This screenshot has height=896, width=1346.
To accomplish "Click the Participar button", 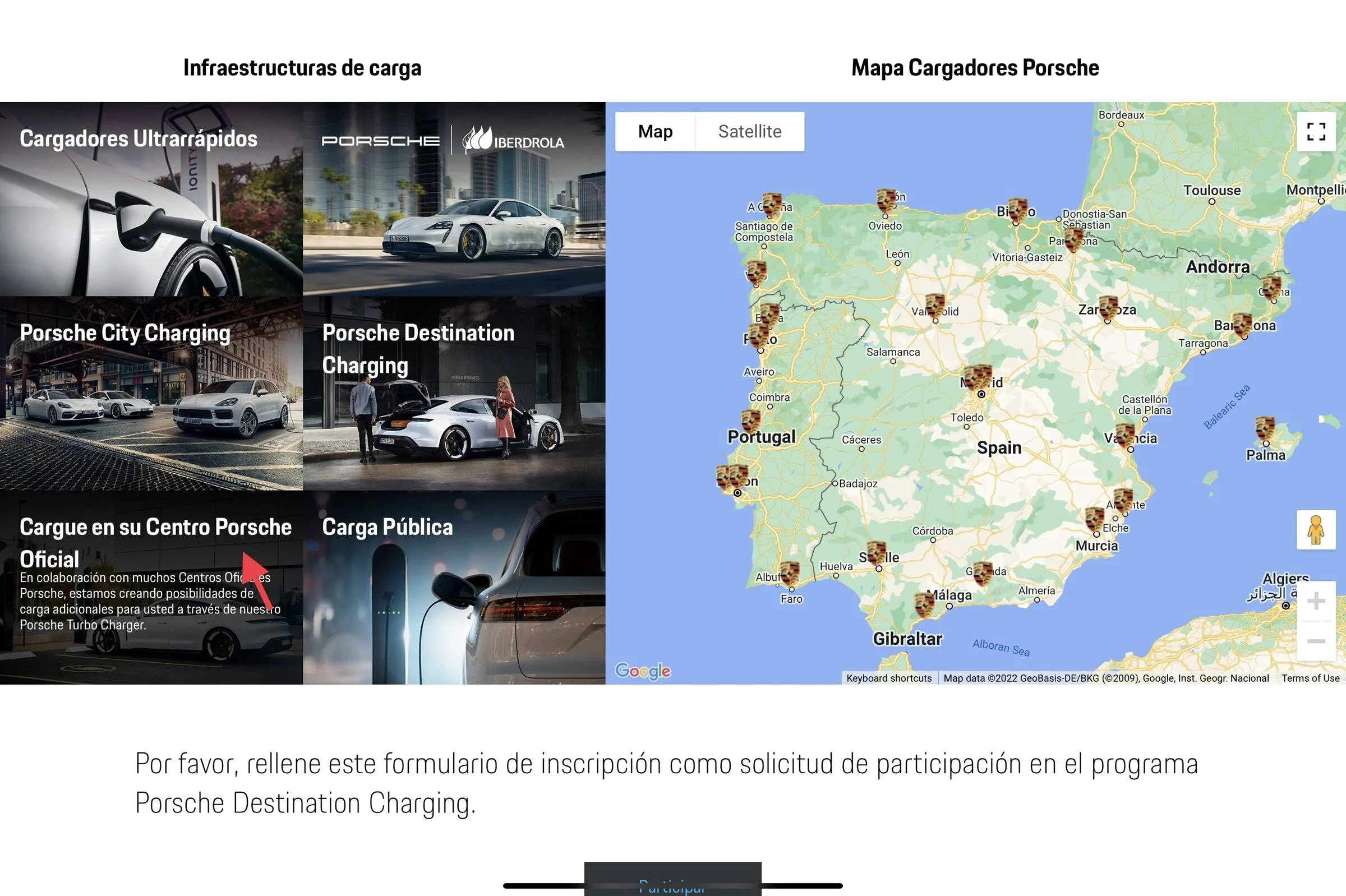I will click(x=672, y=880).
